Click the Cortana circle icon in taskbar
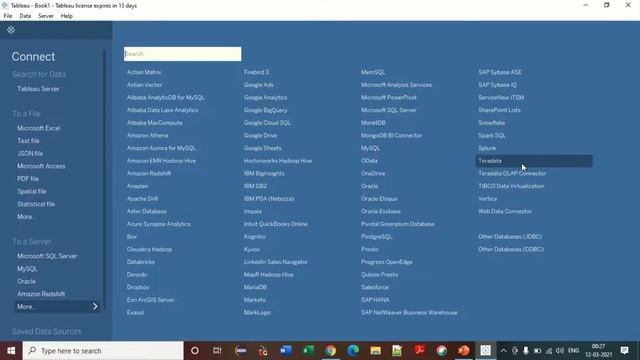 click(x=195, y=351)
